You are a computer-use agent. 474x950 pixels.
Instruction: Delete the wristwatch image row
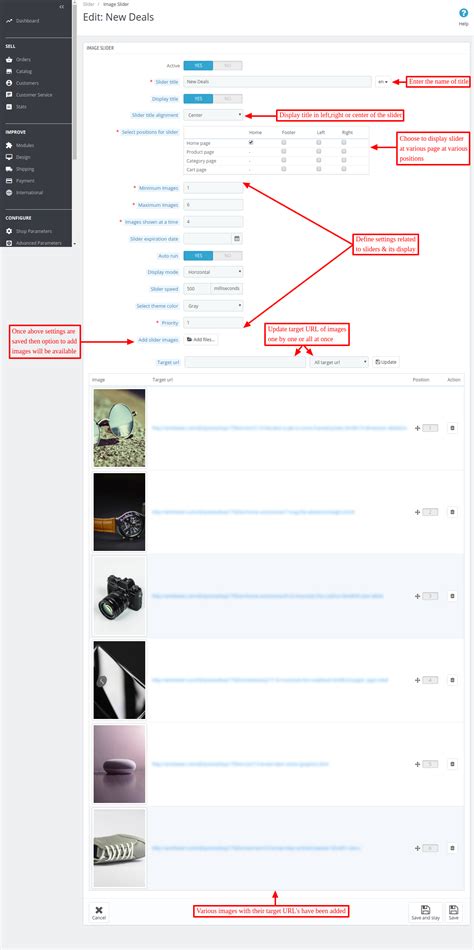pos(452,512)
